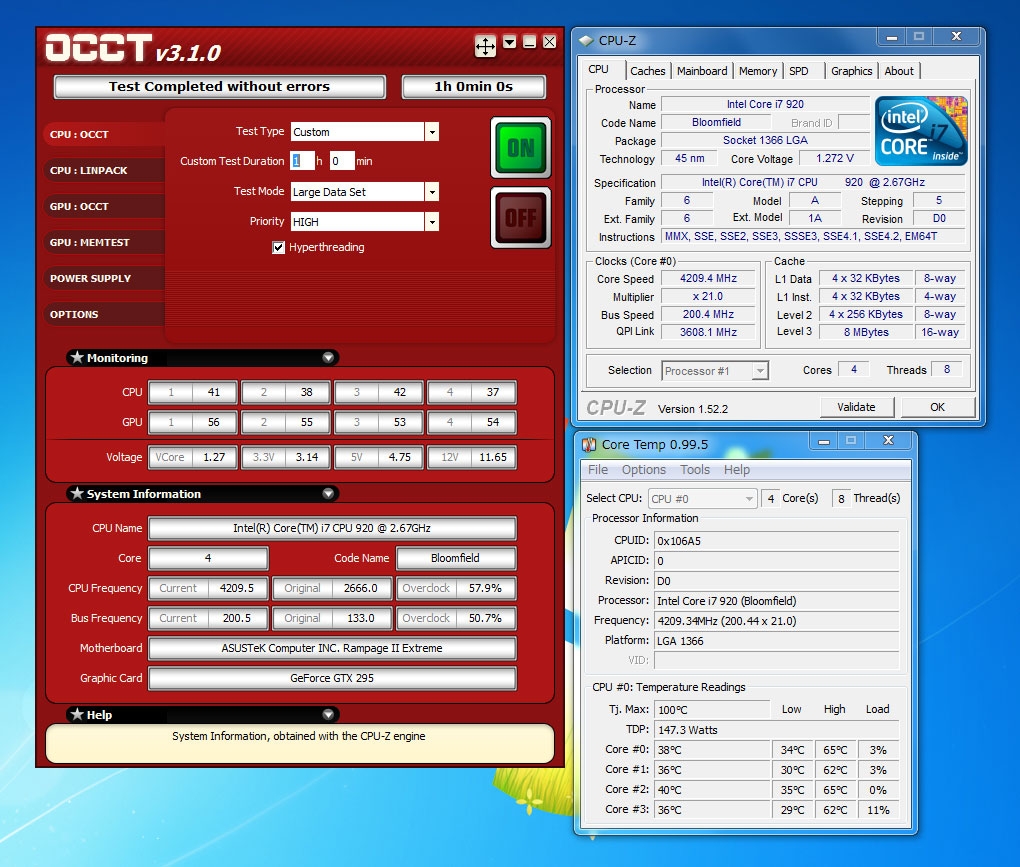Open the OPTIONS tab in OCCT
The width and height of the screenshot is (1020, 867).
[x=104, y=314]
